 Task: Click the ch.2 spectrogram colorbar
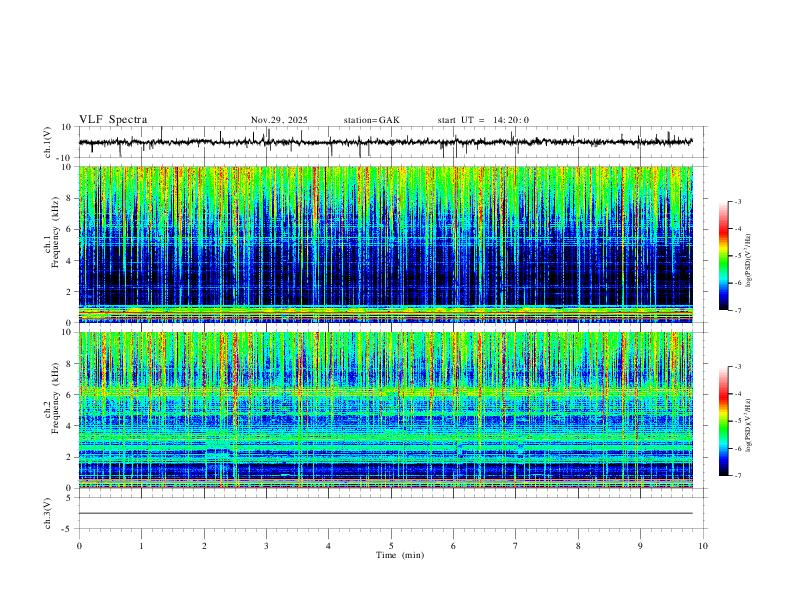pos(723,421)
